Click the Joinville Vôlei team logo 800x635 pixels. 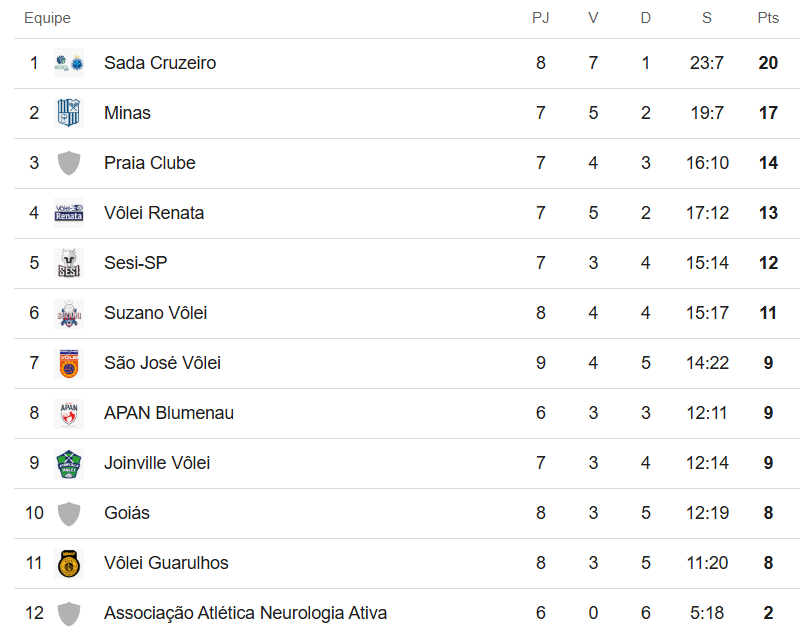tap(69, 463)
